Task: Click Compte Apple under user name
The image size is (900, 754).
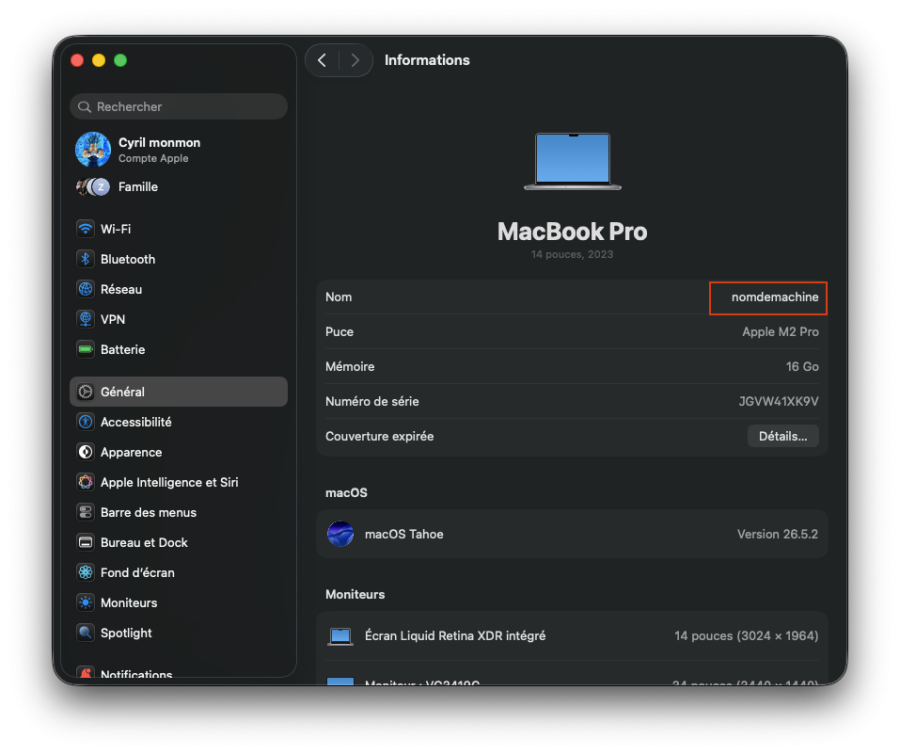Action: point(153,158)
